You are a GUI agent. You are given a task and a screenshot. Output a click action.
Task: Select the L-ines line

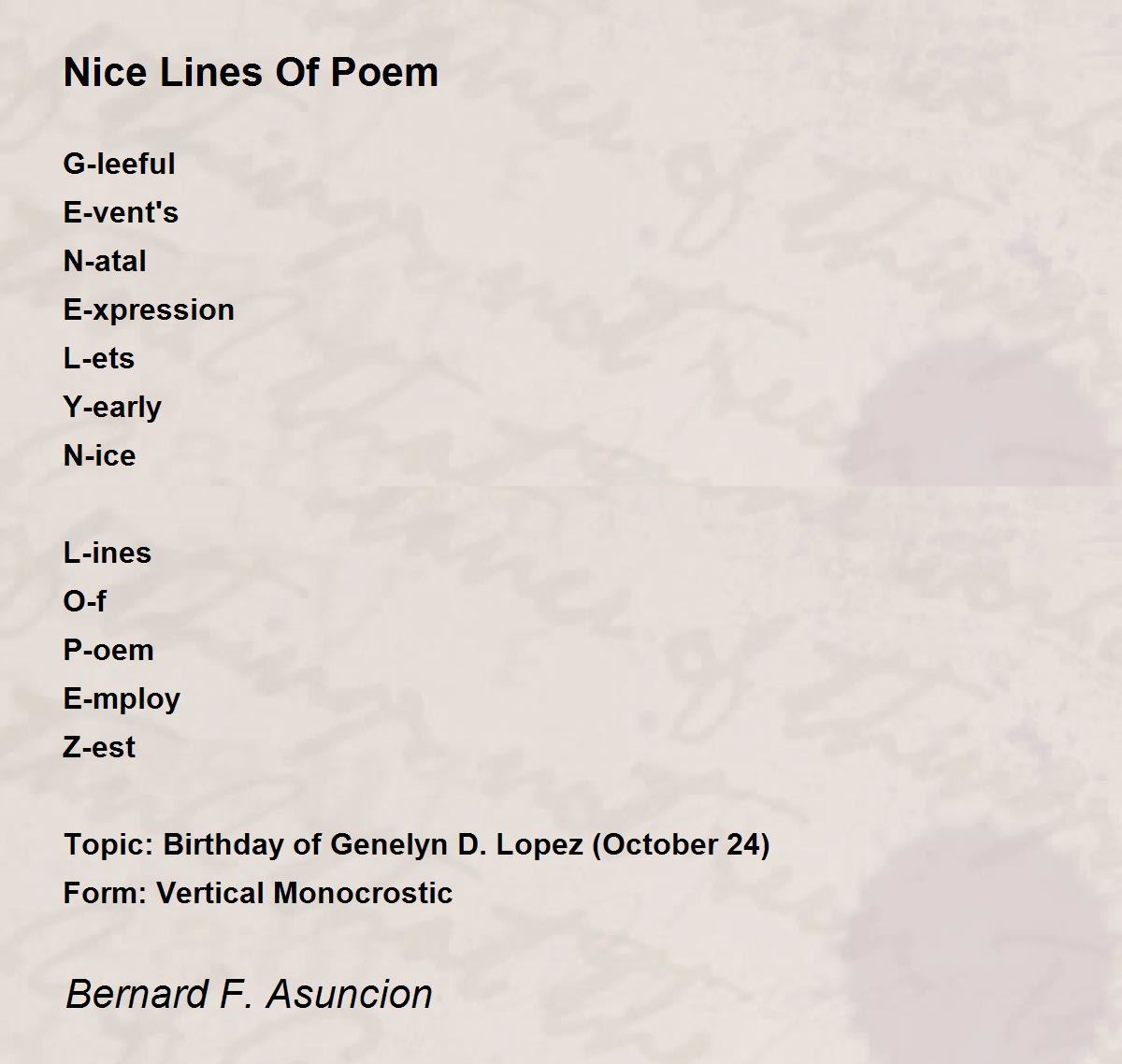click(107, 553)
